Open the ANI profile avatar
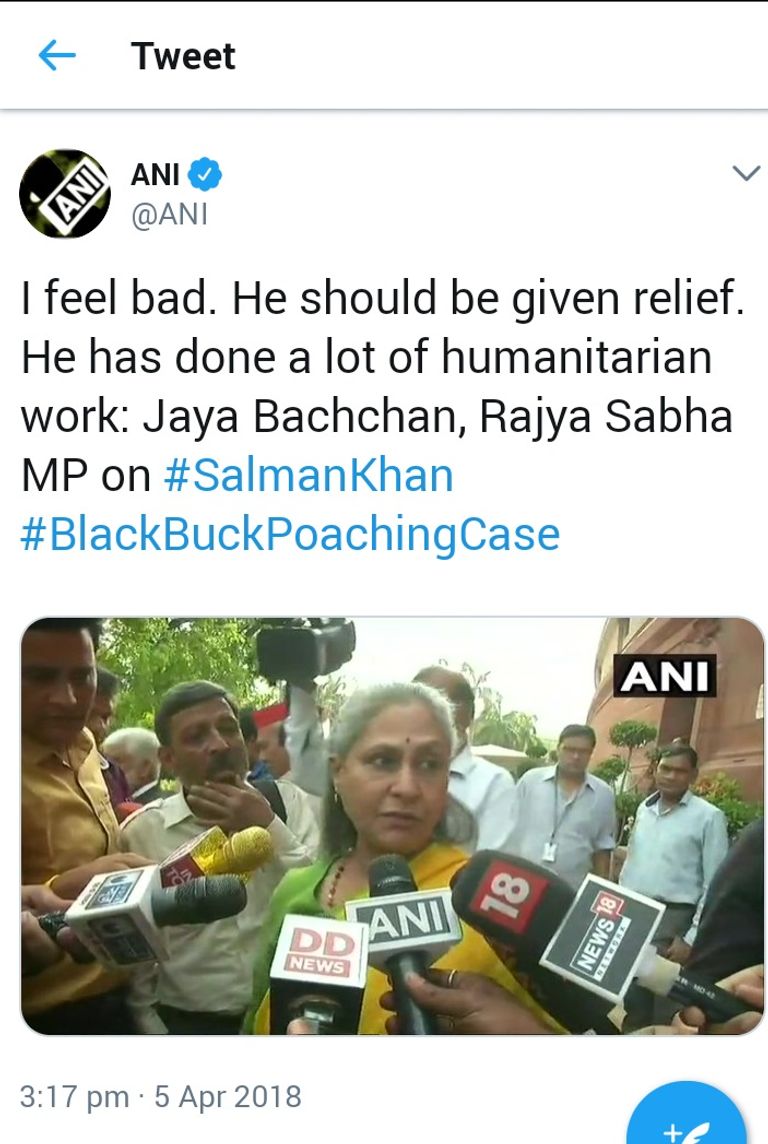 click(64, 194)
